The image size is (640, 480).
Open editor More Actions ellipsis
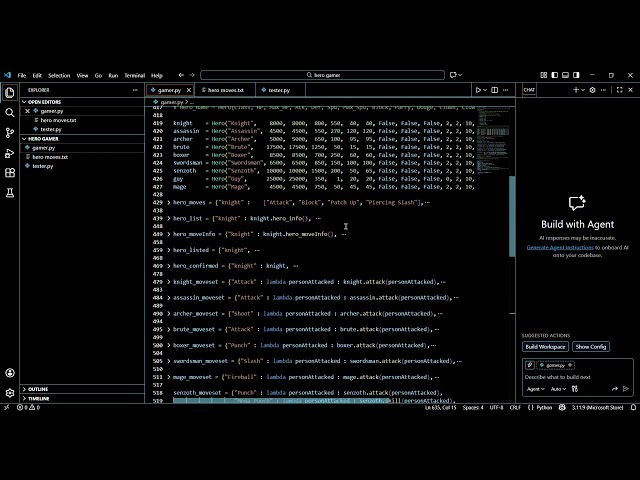505,90
